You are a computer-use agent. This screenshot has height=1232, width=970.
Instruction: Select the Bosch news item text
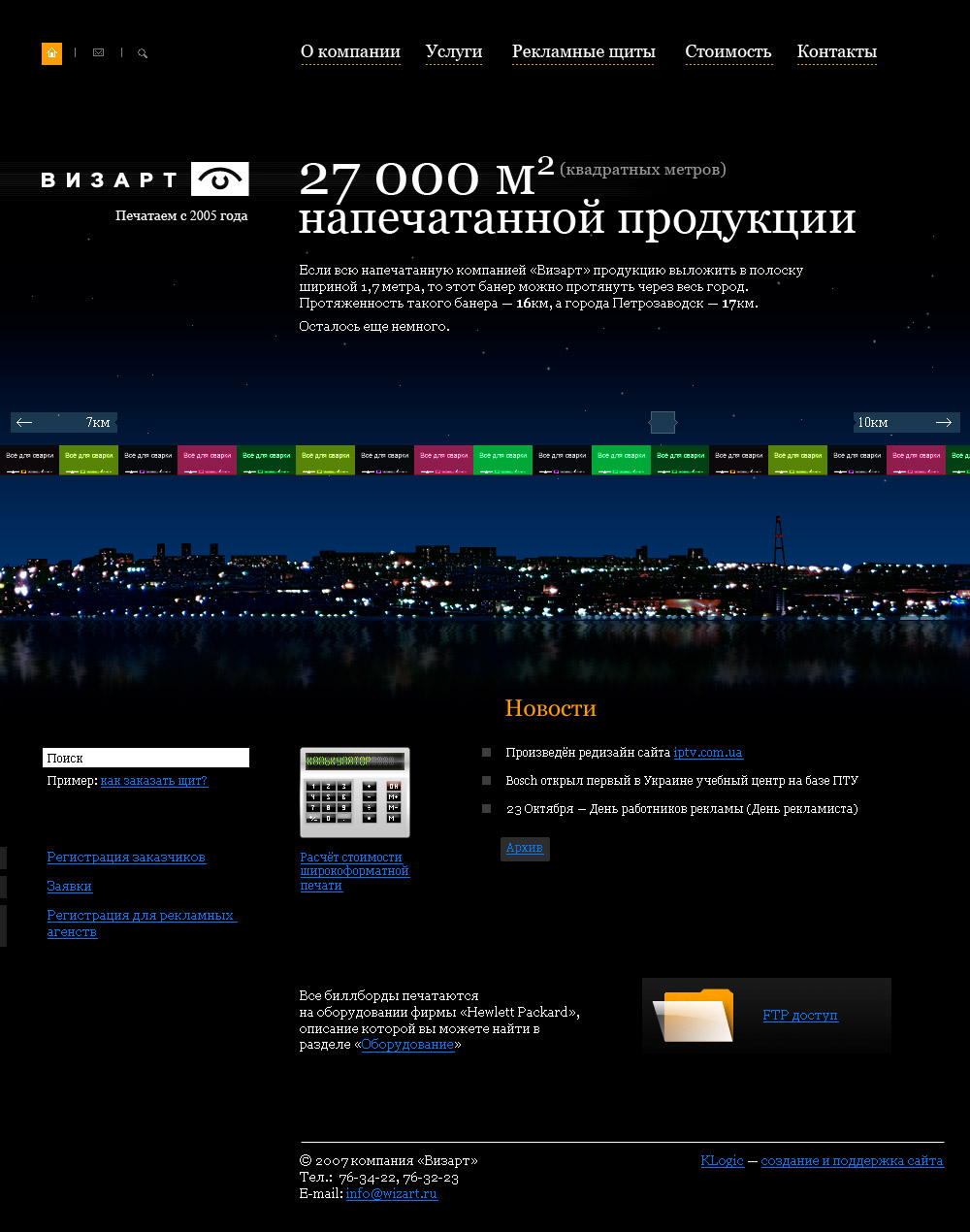(682, 781)
